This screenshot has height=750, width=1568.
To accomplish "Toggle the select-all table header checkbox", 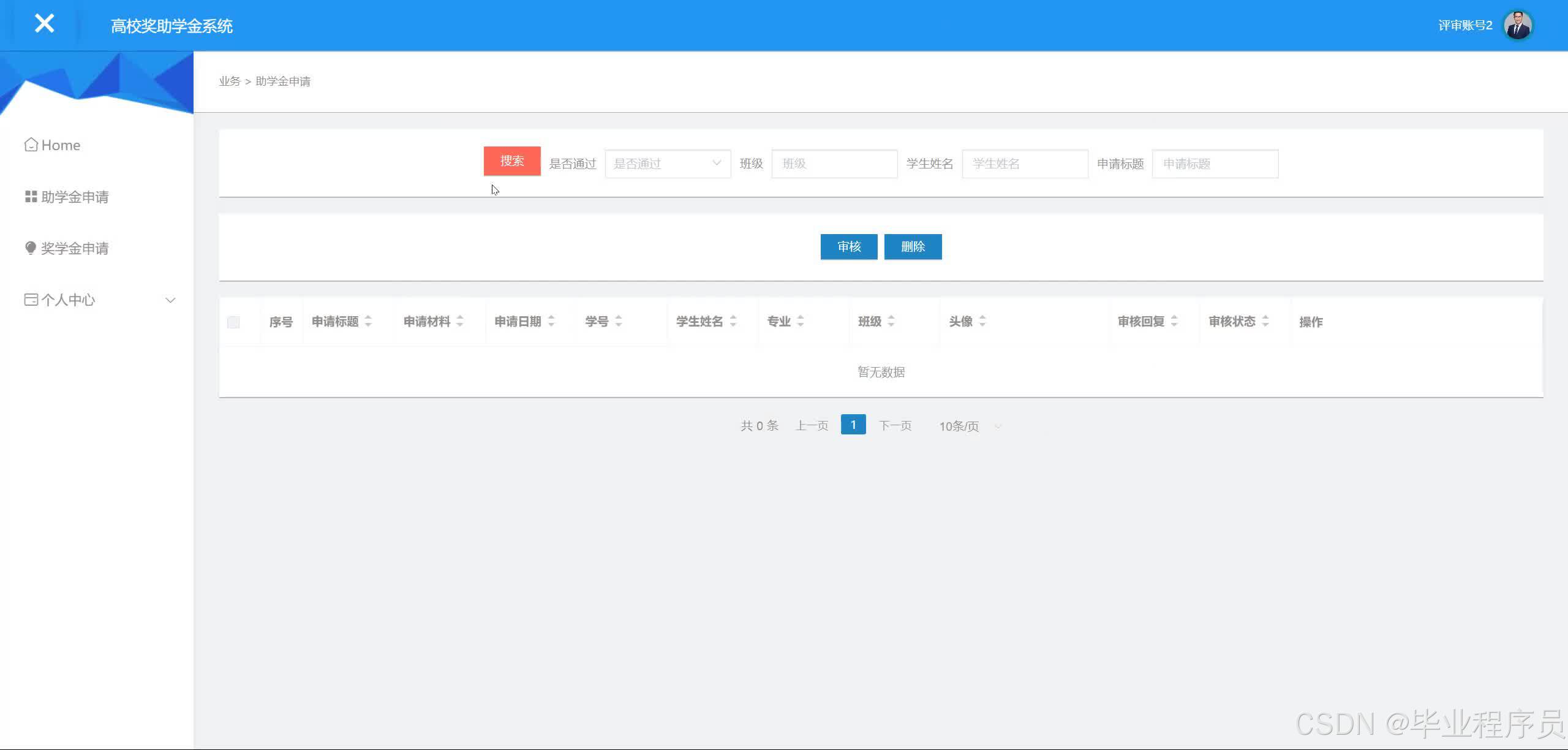I will (233, 322).
